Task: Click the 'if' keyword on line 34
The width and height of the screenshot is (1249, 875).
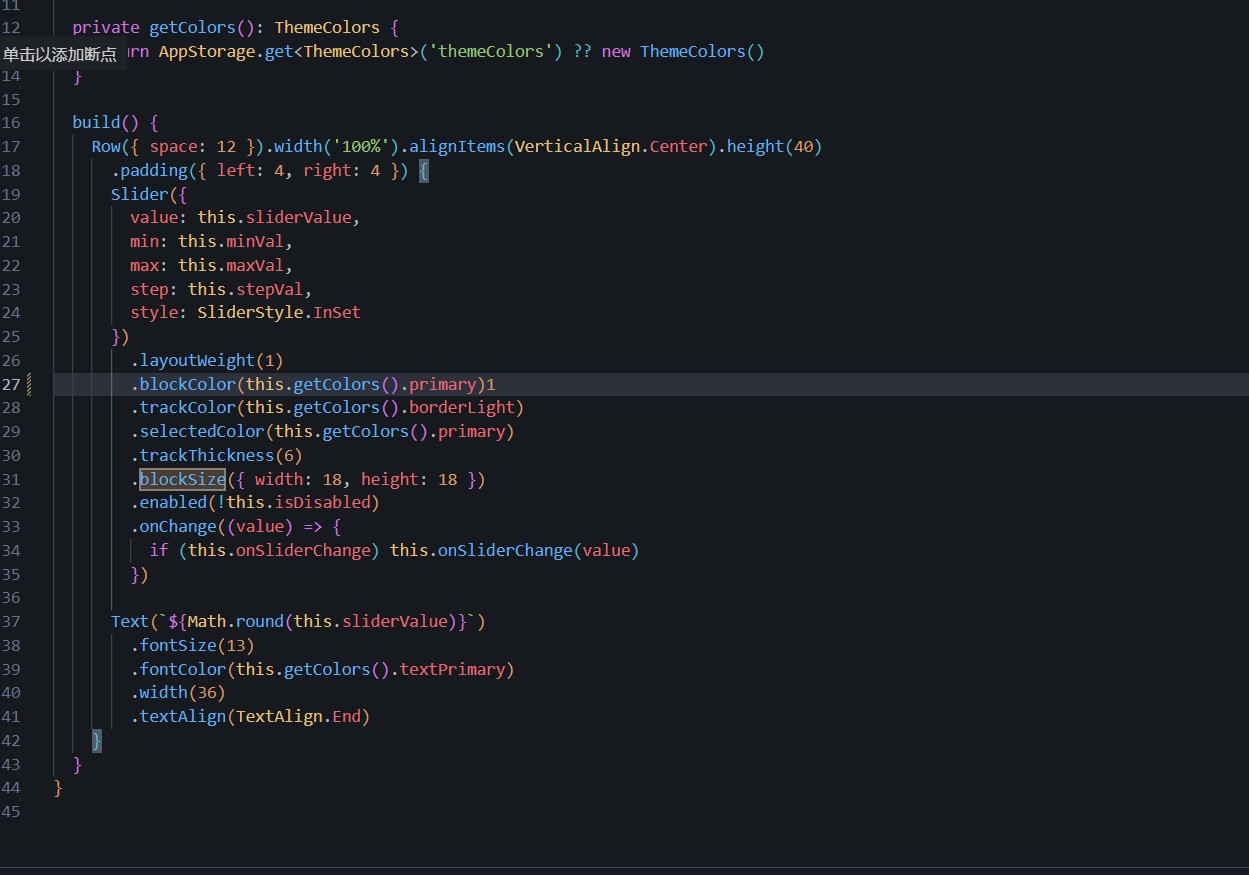Action: tap(159, 550)
